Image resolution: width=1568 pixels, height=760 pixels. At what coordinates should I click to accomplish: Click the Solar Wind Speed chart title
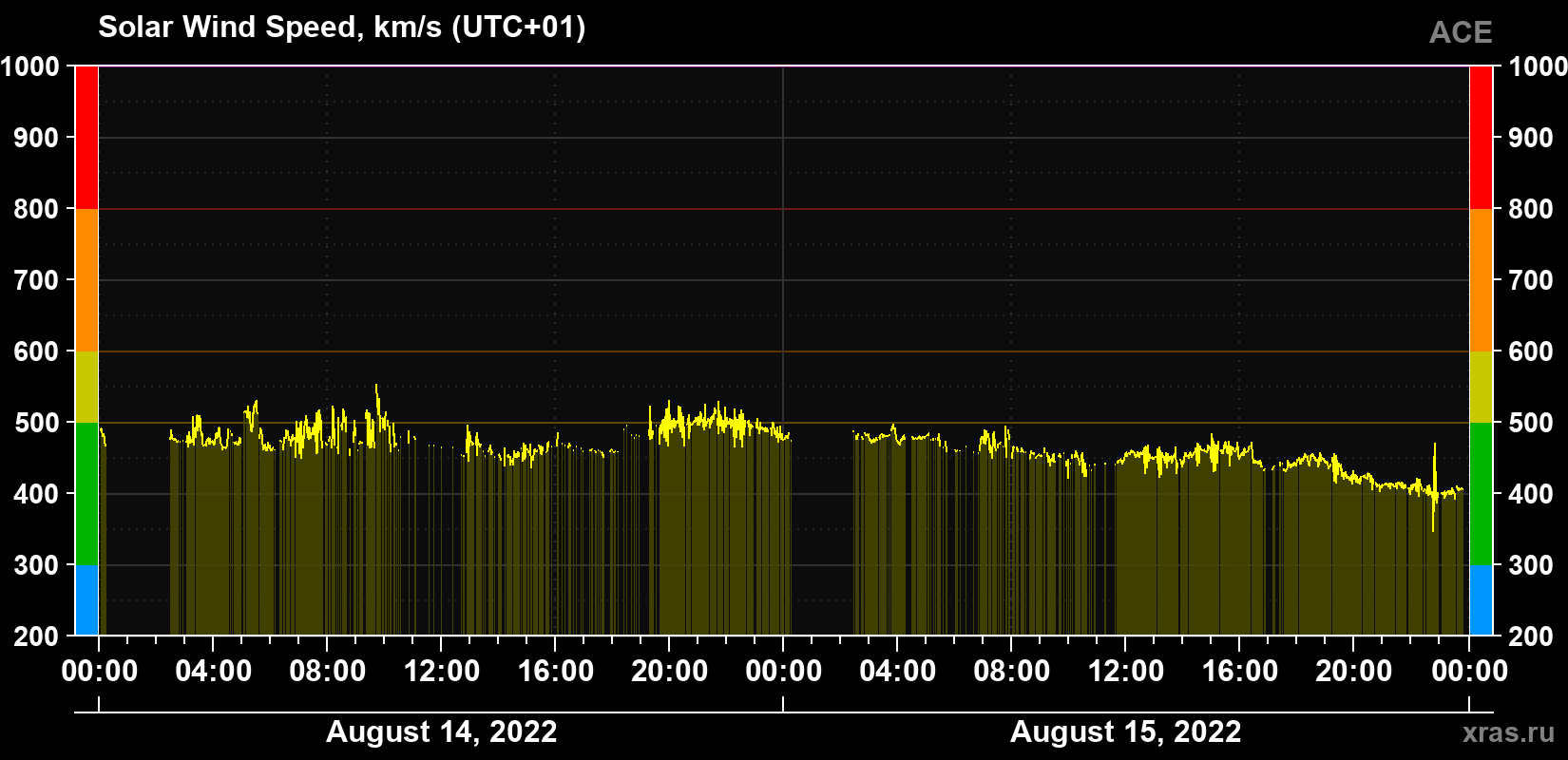[x=342, y=28]
